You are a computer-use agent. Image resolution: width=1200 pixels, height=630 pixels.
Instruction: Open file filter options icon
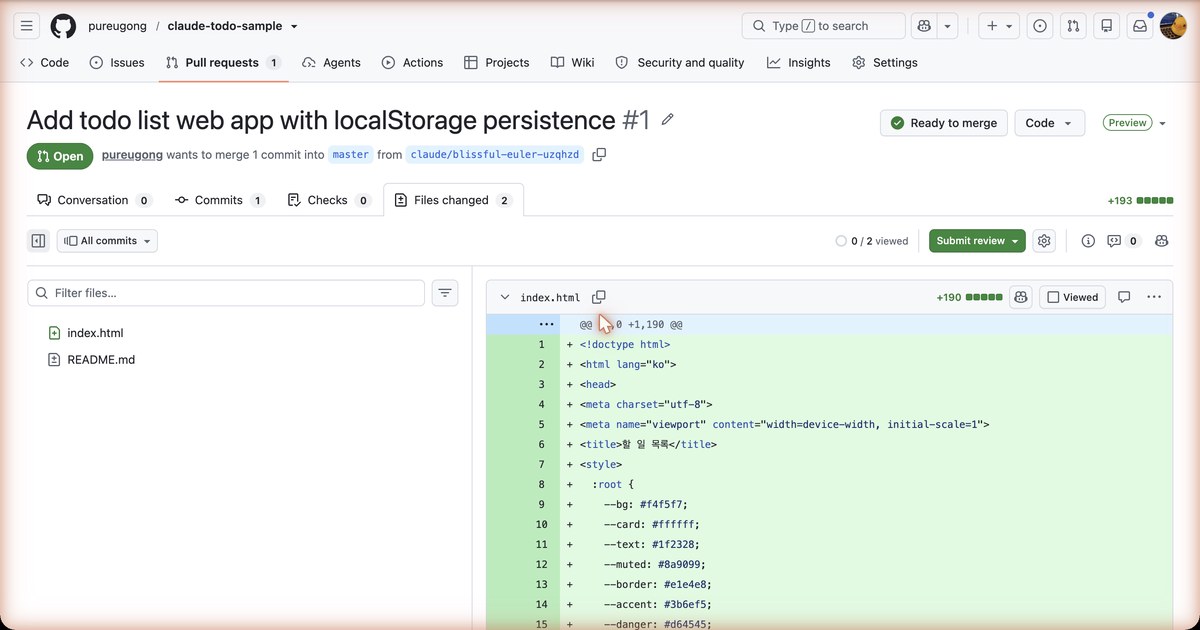click(445, 293)
